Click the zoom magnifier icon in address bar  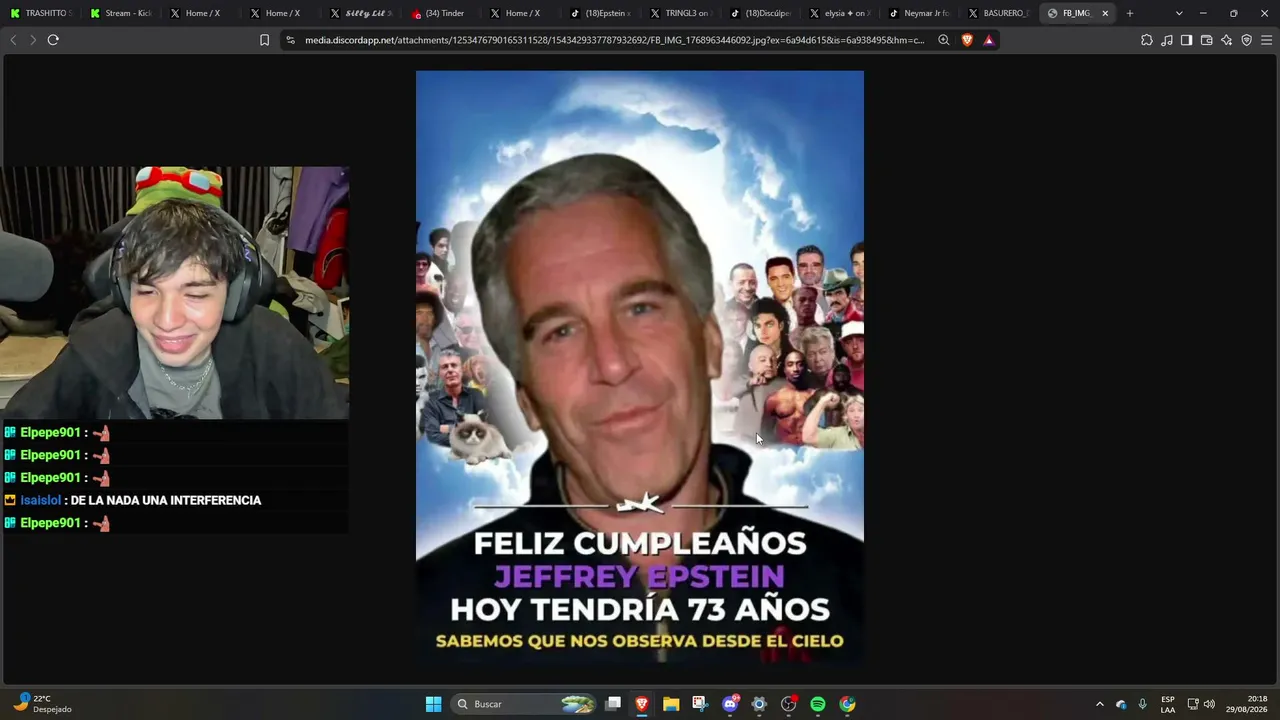tap(943, 40)
